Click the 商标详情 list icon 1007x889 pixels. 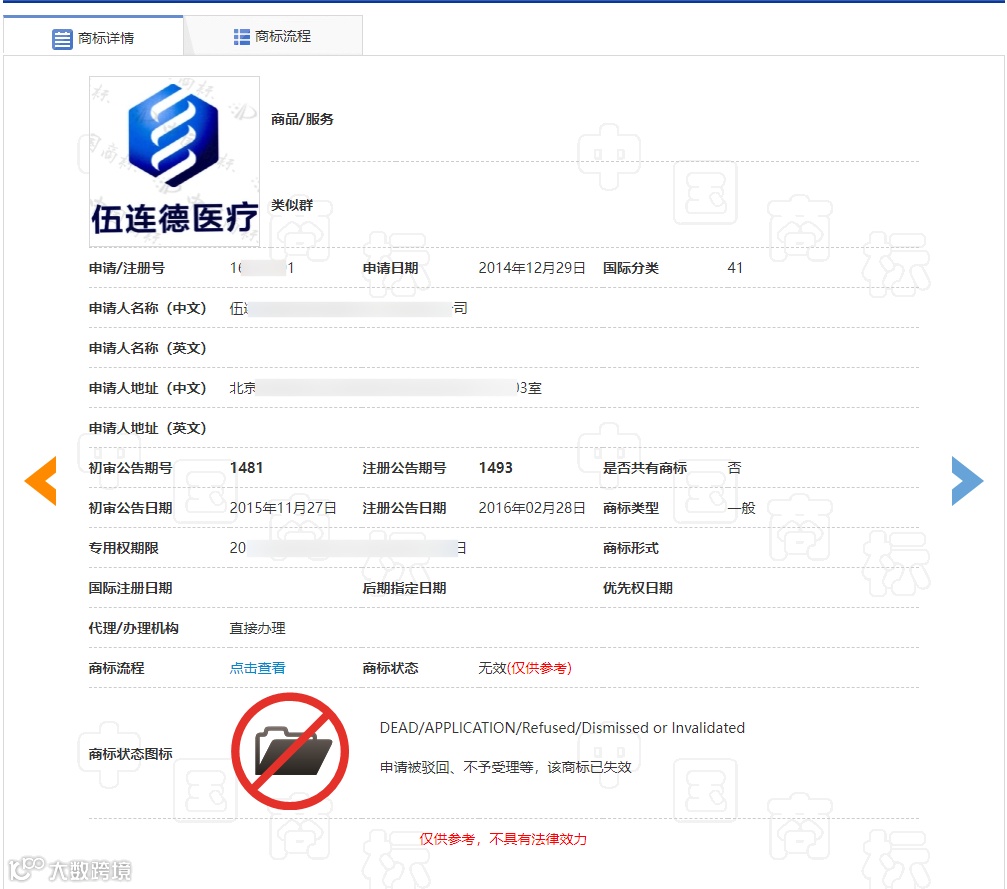pos(62,39)
